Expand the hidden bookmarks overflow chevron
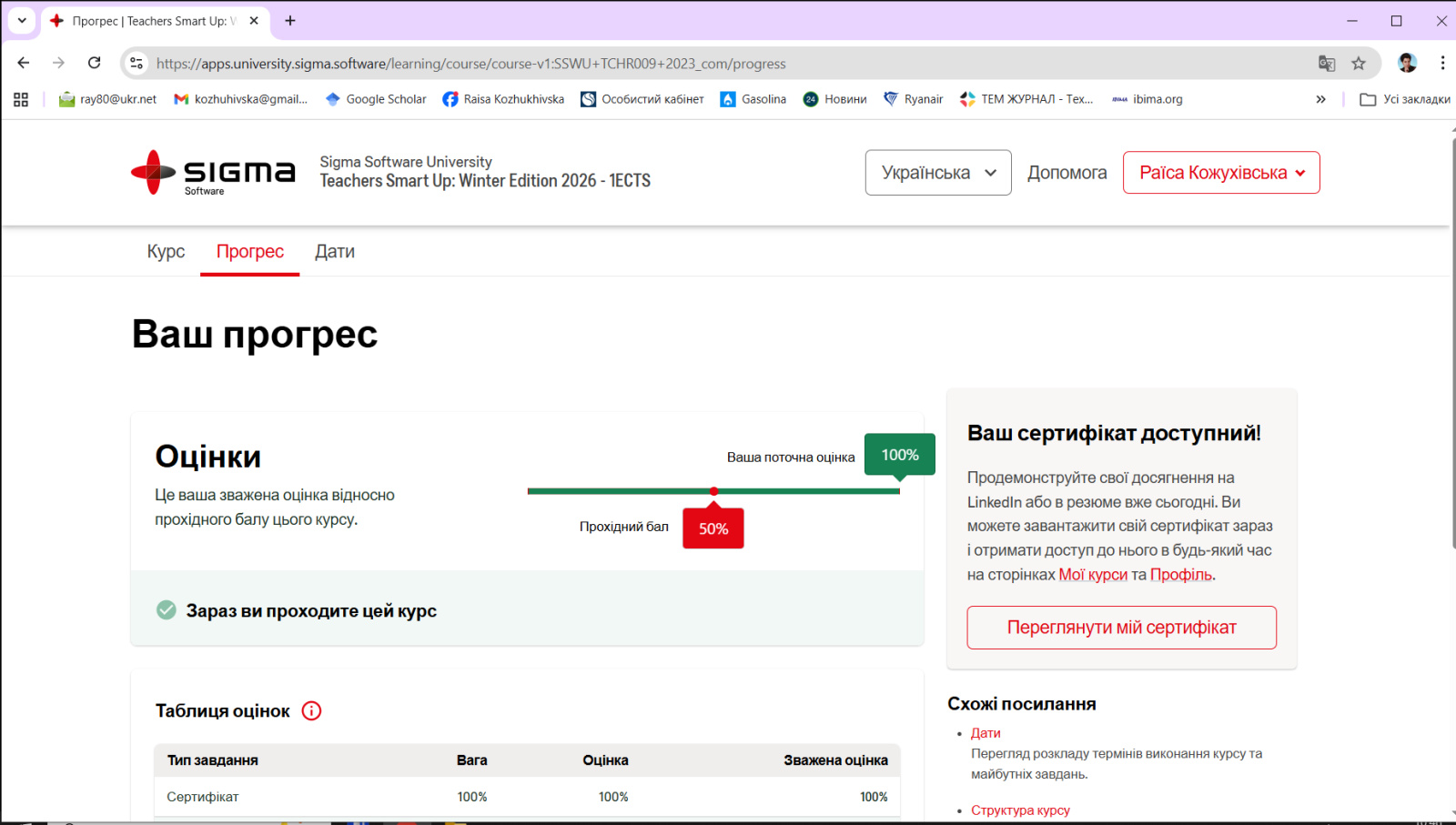1456x825 pixels. point(1320,99)
